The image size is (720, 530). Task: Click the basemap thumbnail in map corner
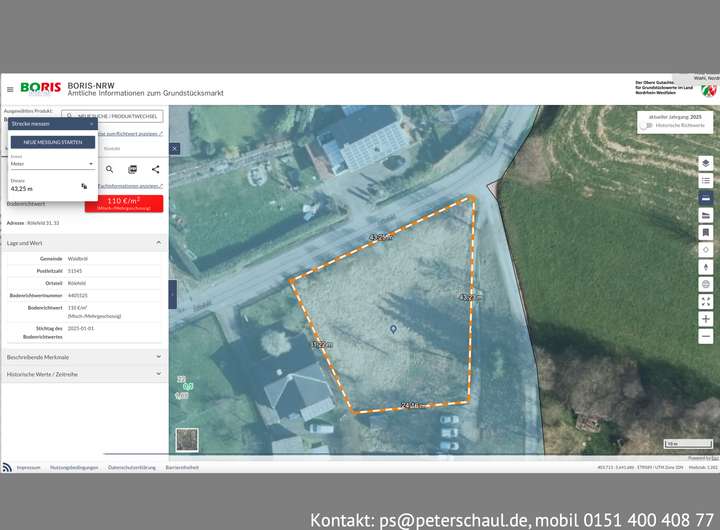click(187, 440)
